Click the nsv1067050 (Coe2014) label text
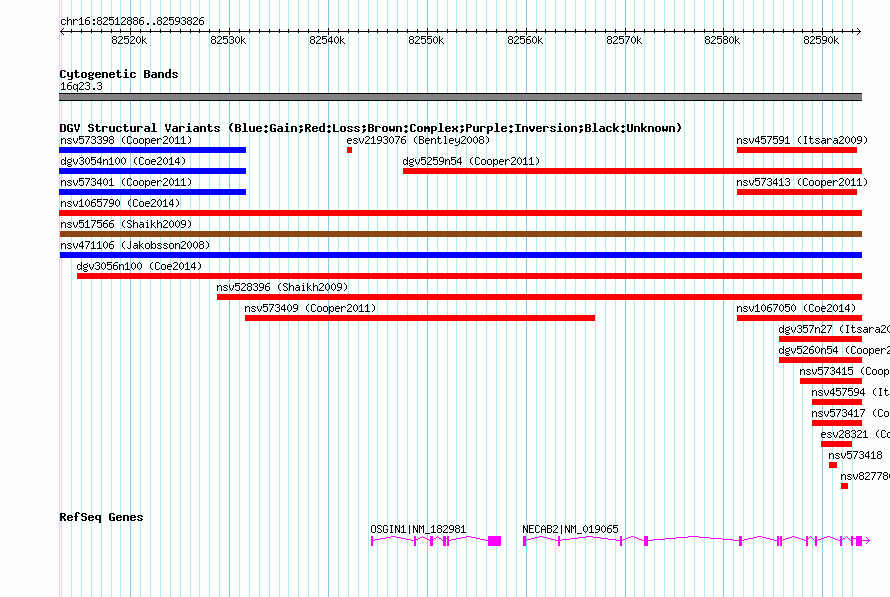The height and width of the screenshot is (597, 890). (x=796, y=308)
